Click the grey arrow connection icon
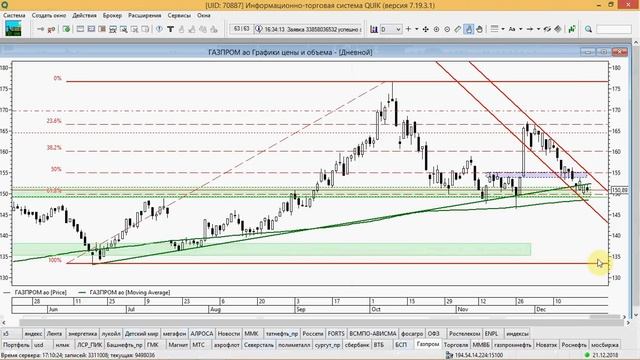The image size is (640, 360). click(40, 29)
